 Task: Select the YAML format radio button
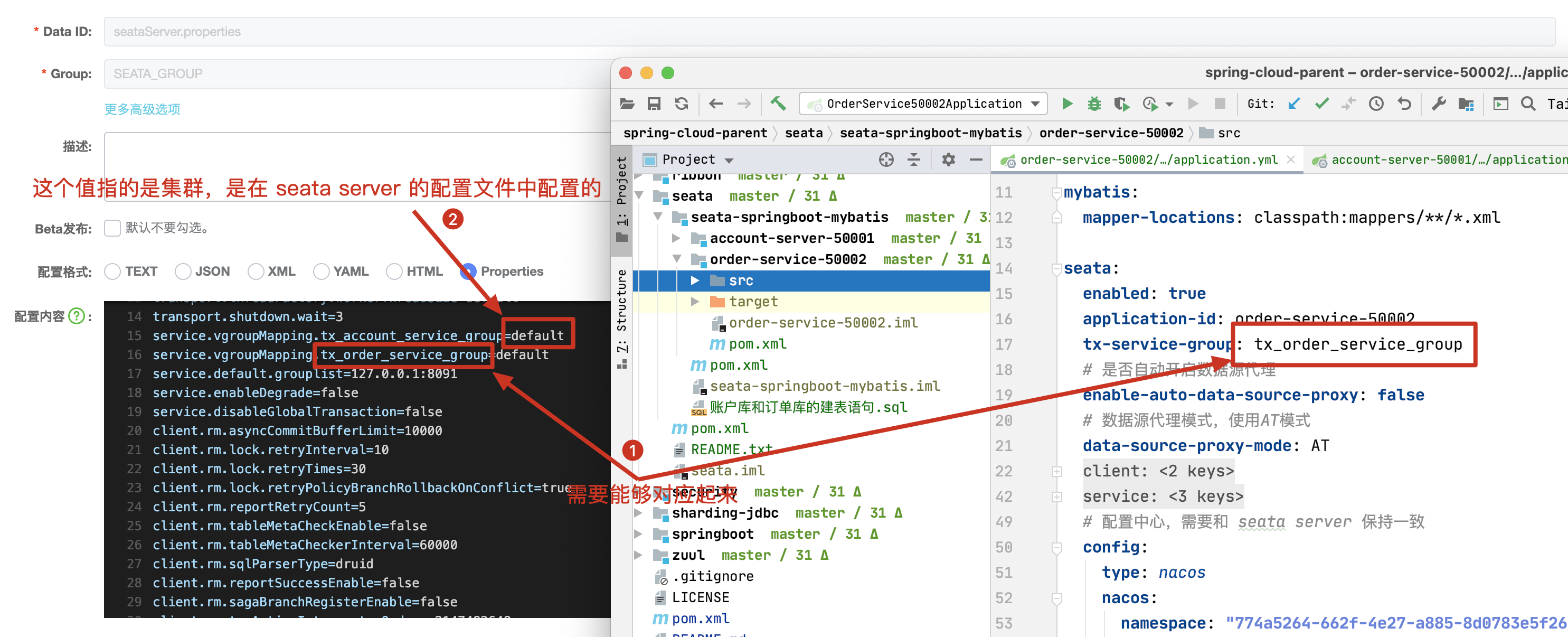(321, 271)
